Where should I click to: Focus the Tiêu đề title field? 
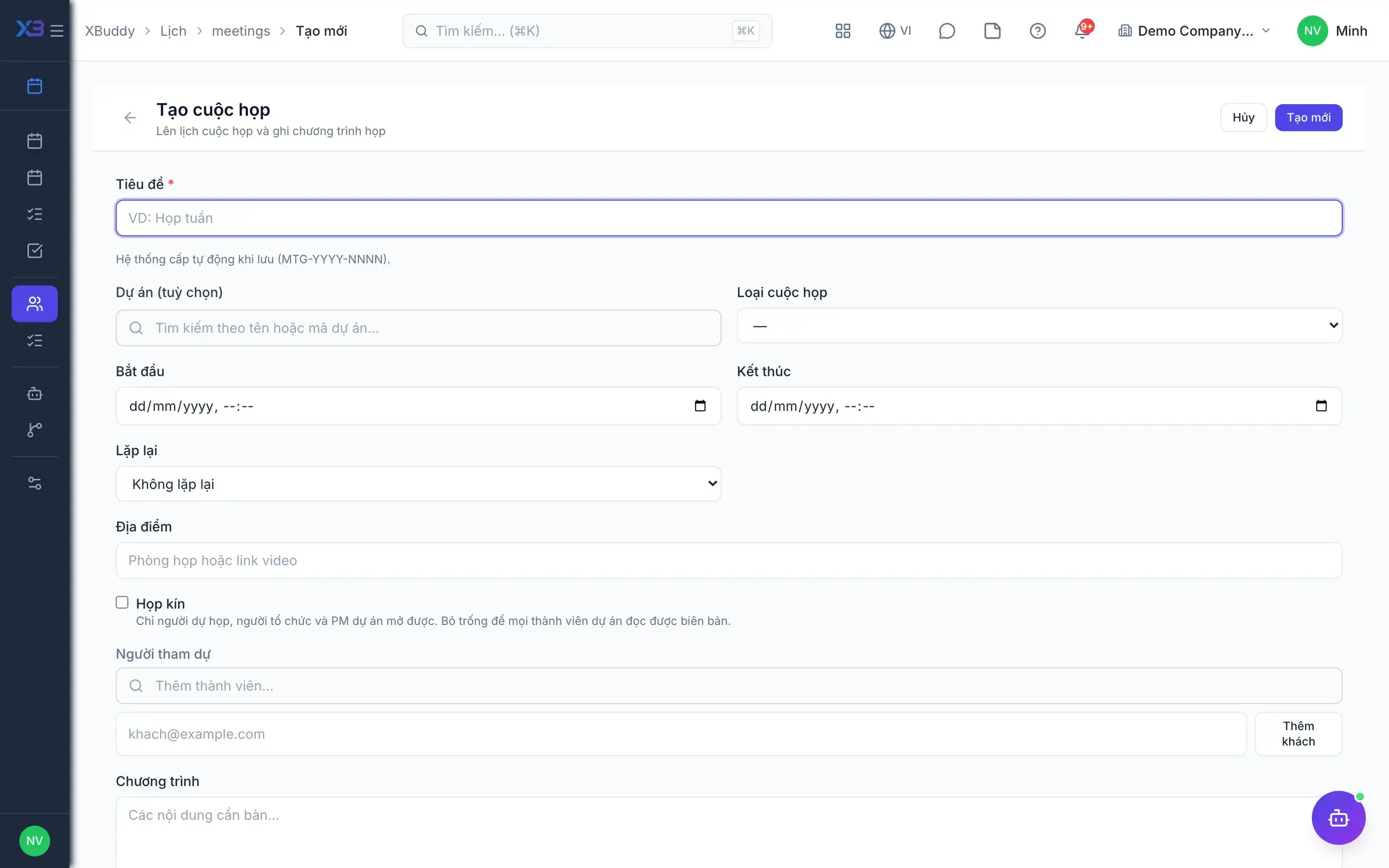[729, 218]
